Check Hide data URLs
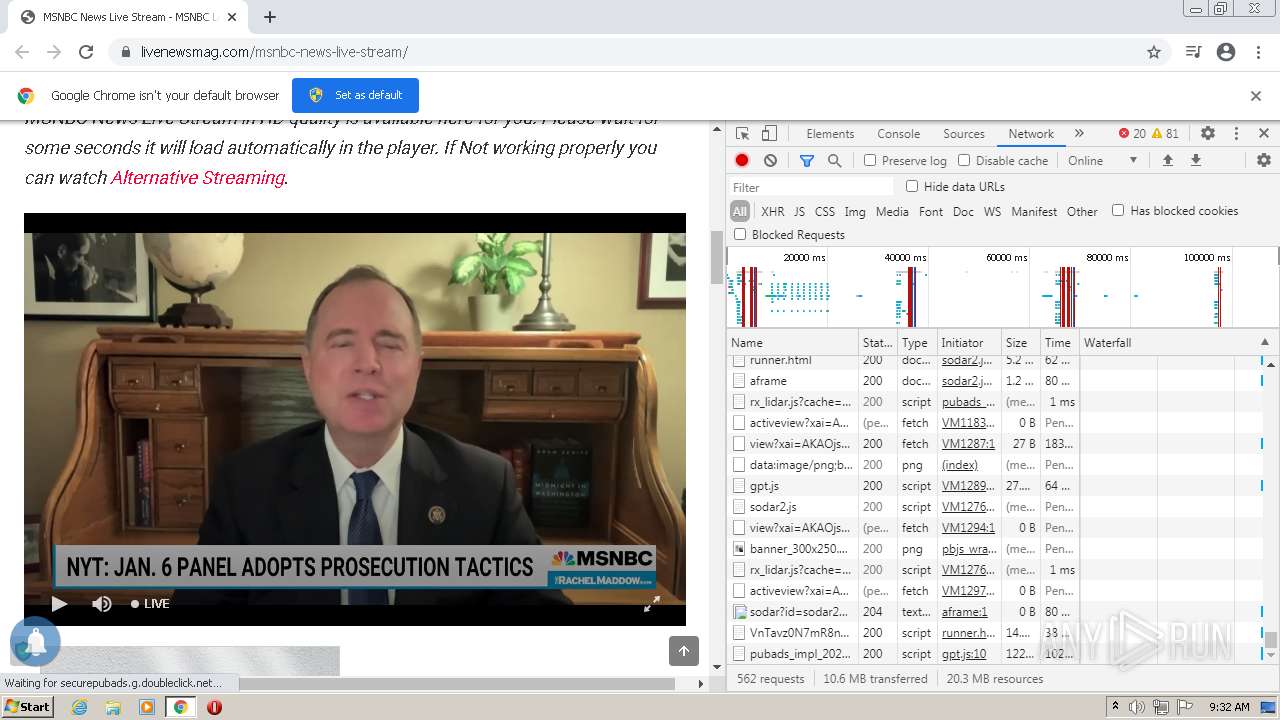Image resolution: width=1280 pixels, height=720 pixels. click(912, 186)
